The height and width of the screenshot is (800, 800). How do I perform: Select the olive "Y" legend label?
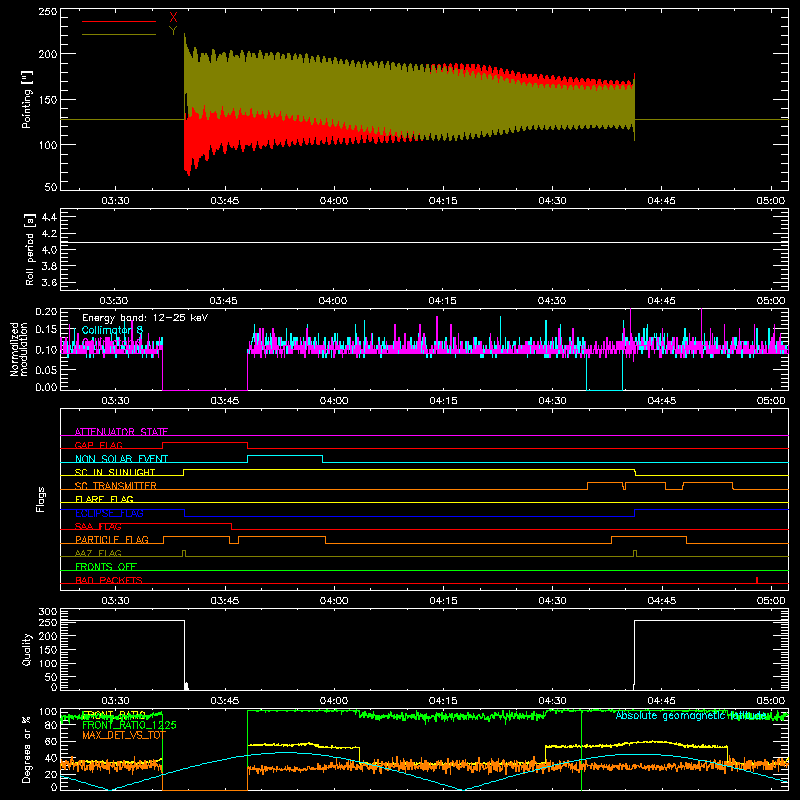(173, 31)
